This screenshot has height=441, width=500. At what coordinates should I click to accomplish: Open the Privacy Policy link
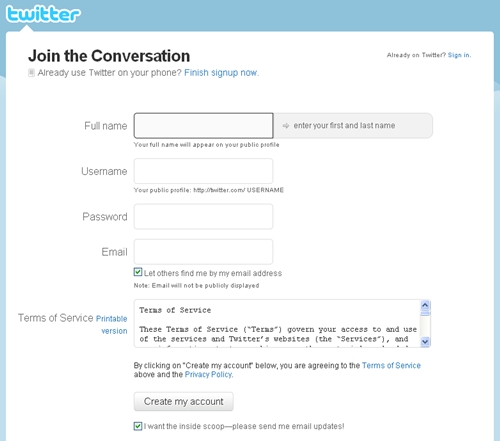(x=209, y=374)
